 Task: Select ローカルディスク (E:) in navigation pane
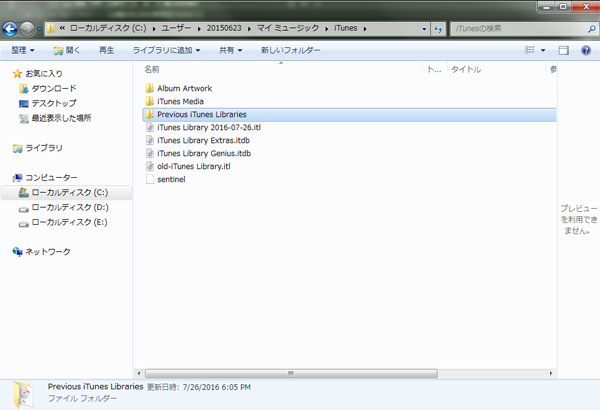(x=63, y=222)
